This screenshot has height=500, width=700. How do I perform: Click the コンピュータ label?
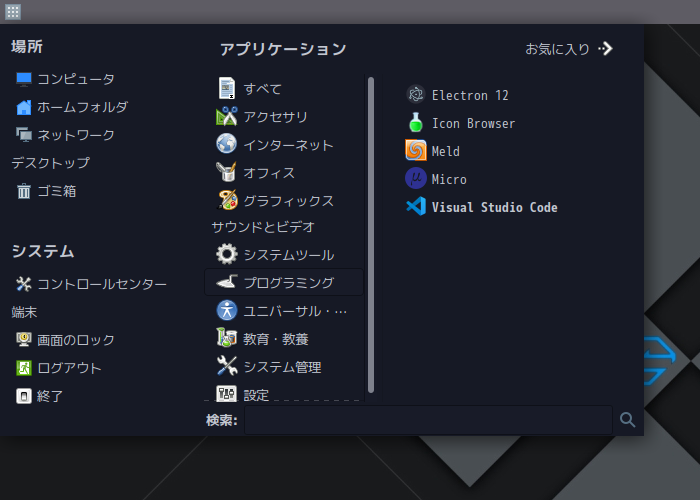[x=76, y=79]
